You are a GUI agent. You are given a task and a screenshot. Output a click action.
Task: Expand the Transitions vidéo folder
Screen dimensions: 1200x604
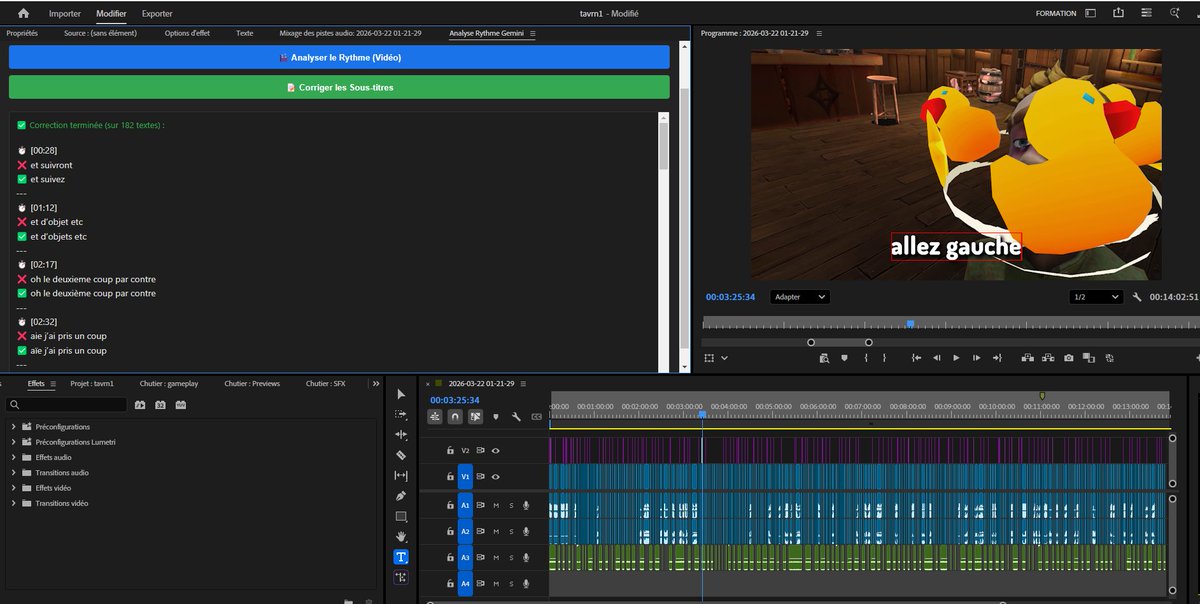point(14,503)
